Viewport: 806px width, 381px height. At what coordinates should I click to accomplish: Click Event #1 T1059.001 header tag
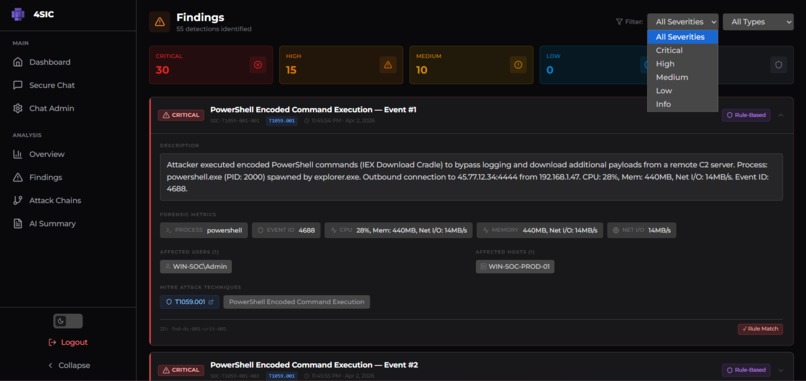click(282, 121)
